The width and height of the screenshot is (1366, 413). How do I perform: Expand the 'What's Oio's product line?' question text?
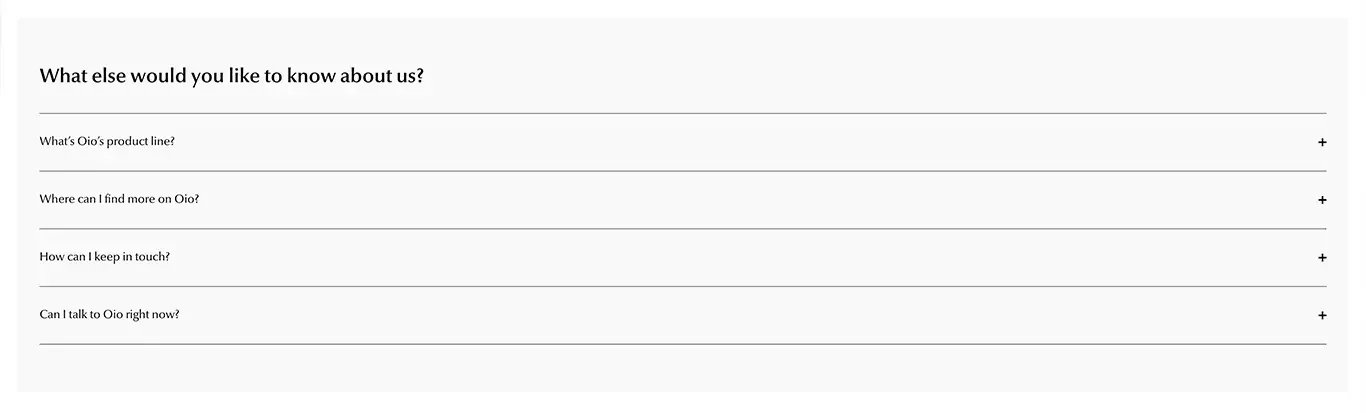click(107, 141)
